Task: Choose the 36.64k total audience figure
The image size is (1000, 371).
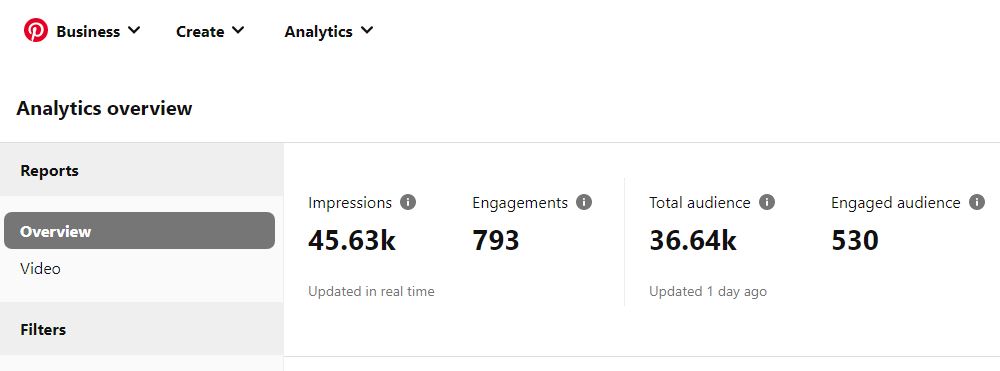Action: click(x=693, y=241)
